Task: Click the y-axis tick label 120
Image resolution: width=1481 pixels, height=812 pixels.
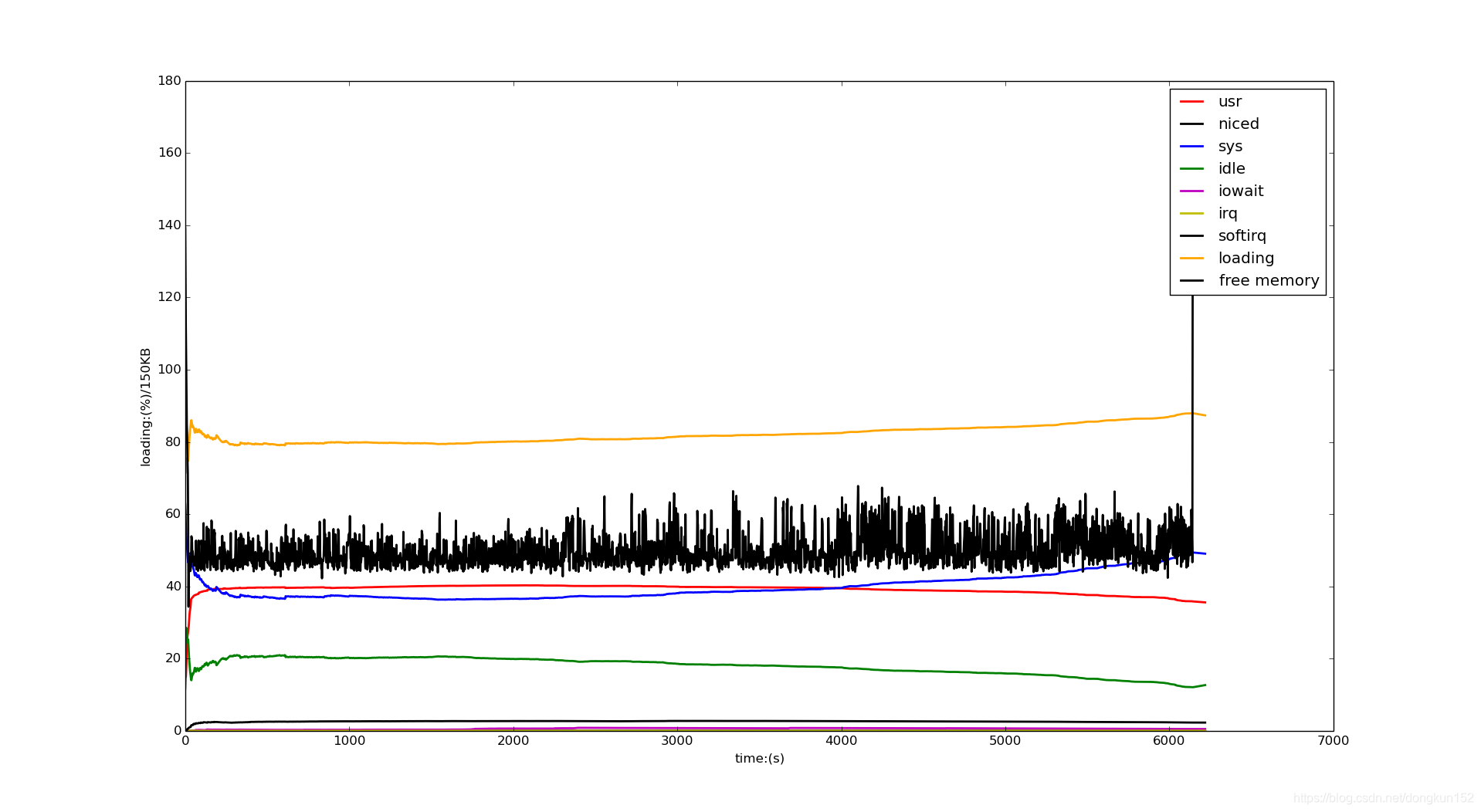Action: (170, 297)
